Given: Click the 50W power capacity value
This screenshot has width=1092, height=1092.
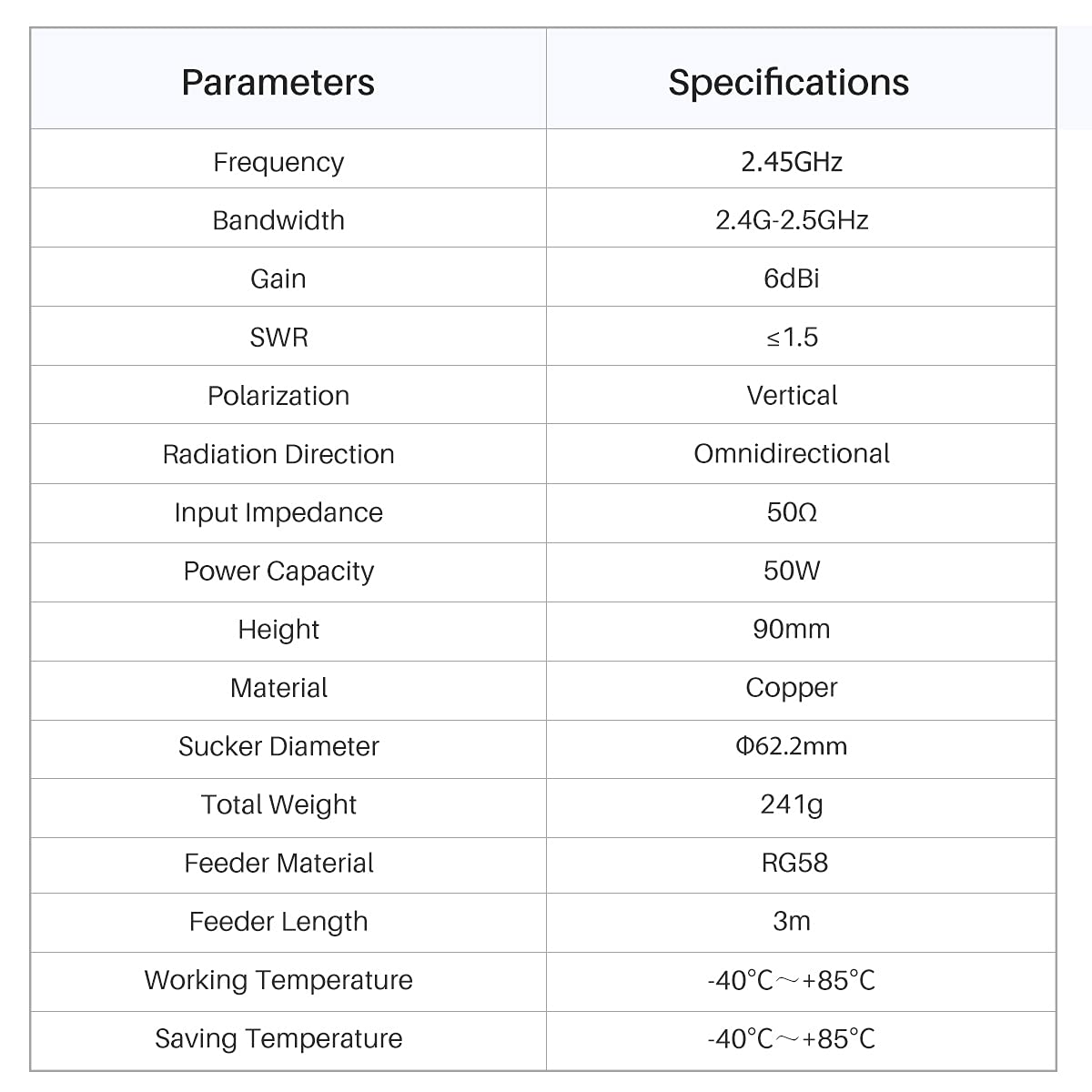Looking at the screenshot, I should (792, 571).
